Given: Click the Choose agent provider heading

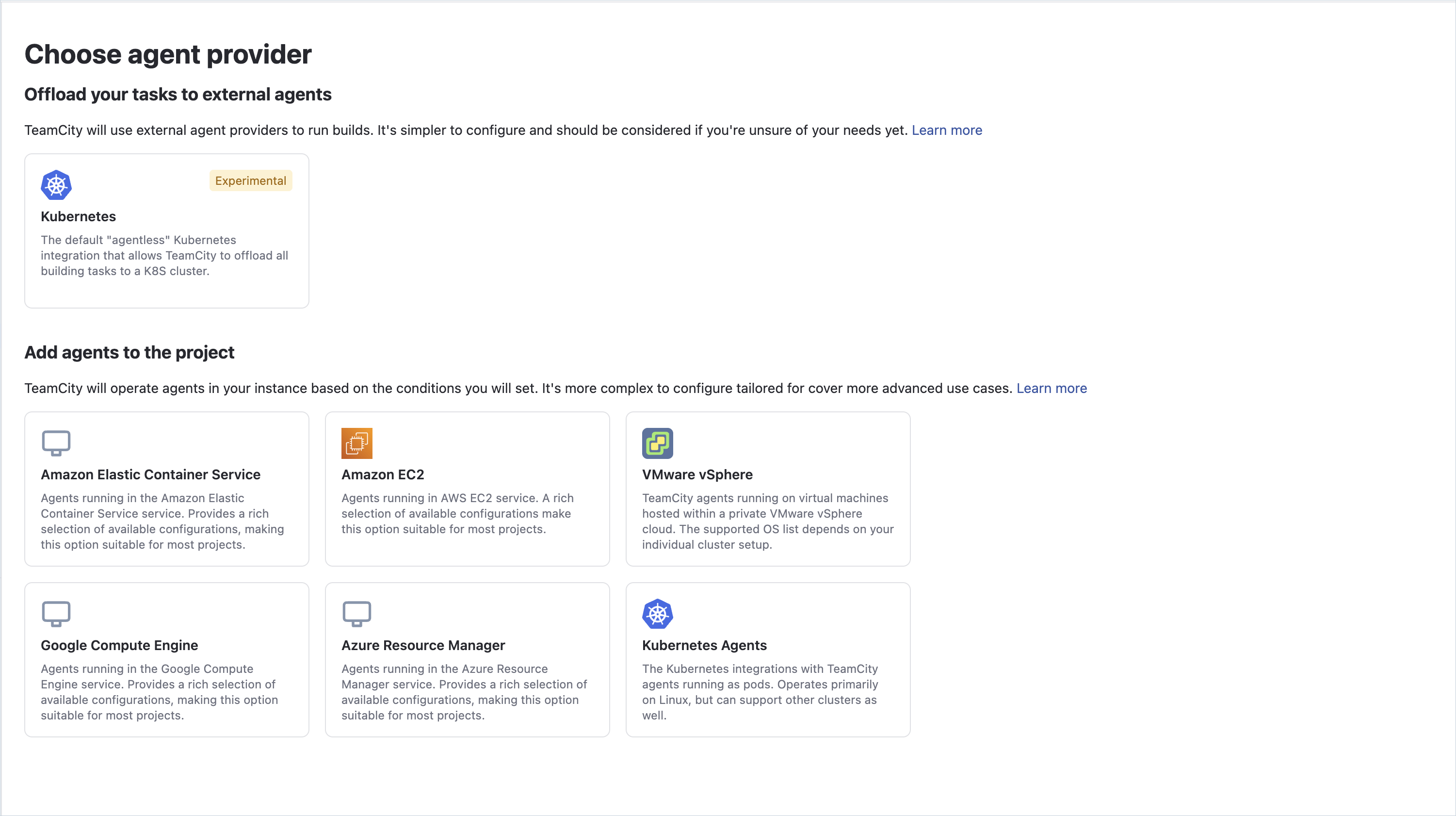Looking at the screenshot, I should (x=168, y=54).
